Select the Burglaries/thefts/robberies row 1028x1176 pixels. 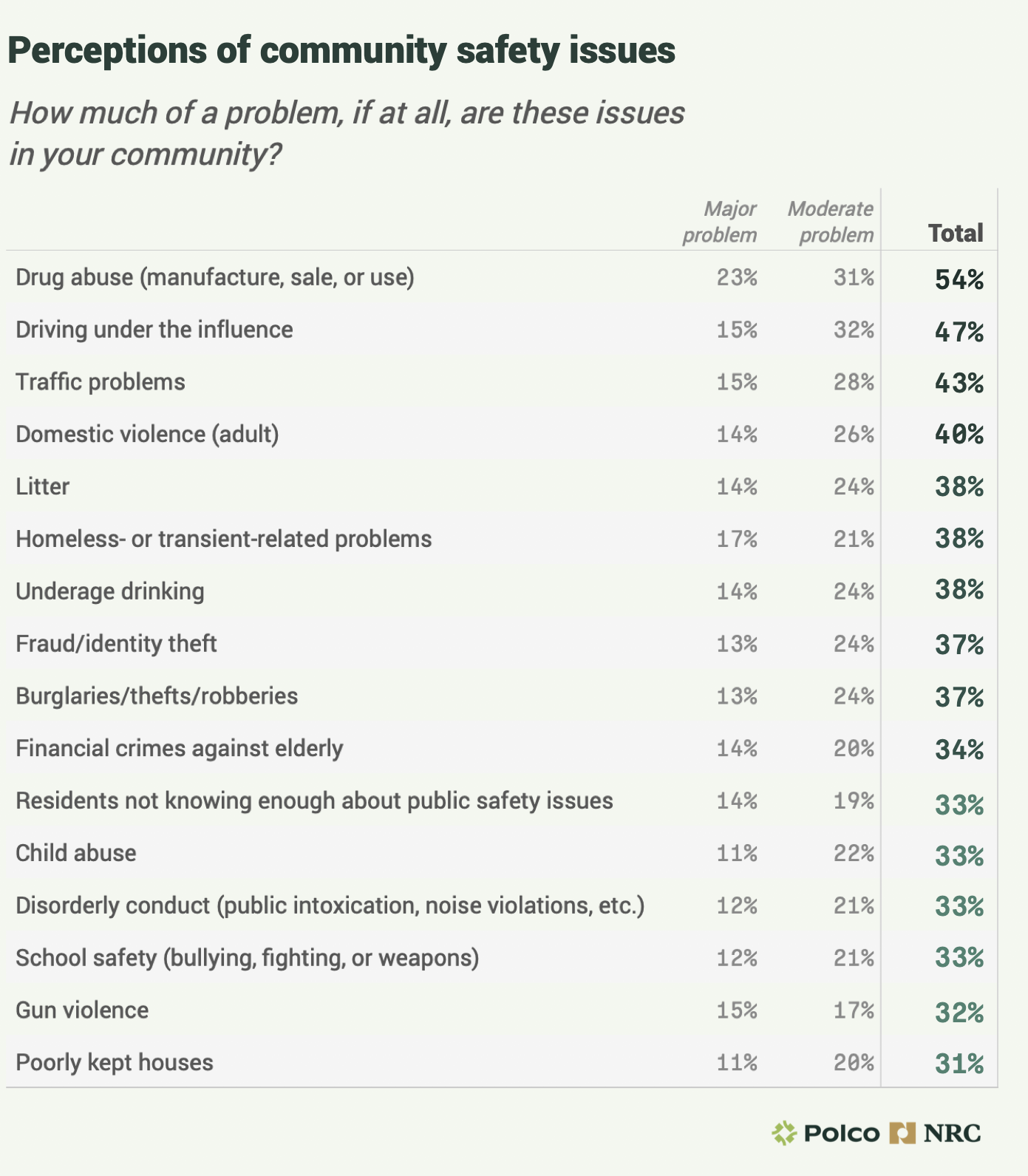point(157,696)
